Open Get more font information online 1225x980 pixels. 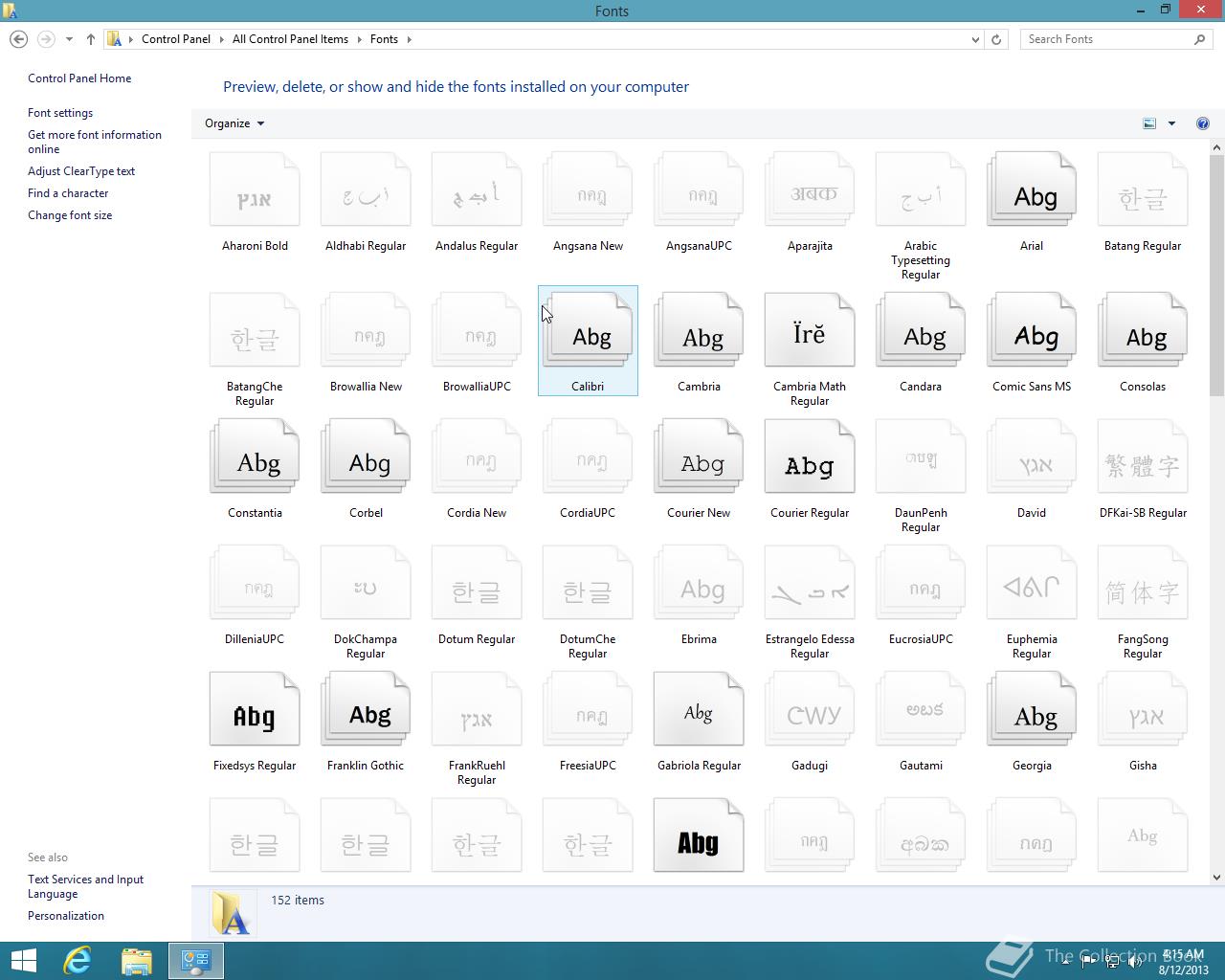95,142
